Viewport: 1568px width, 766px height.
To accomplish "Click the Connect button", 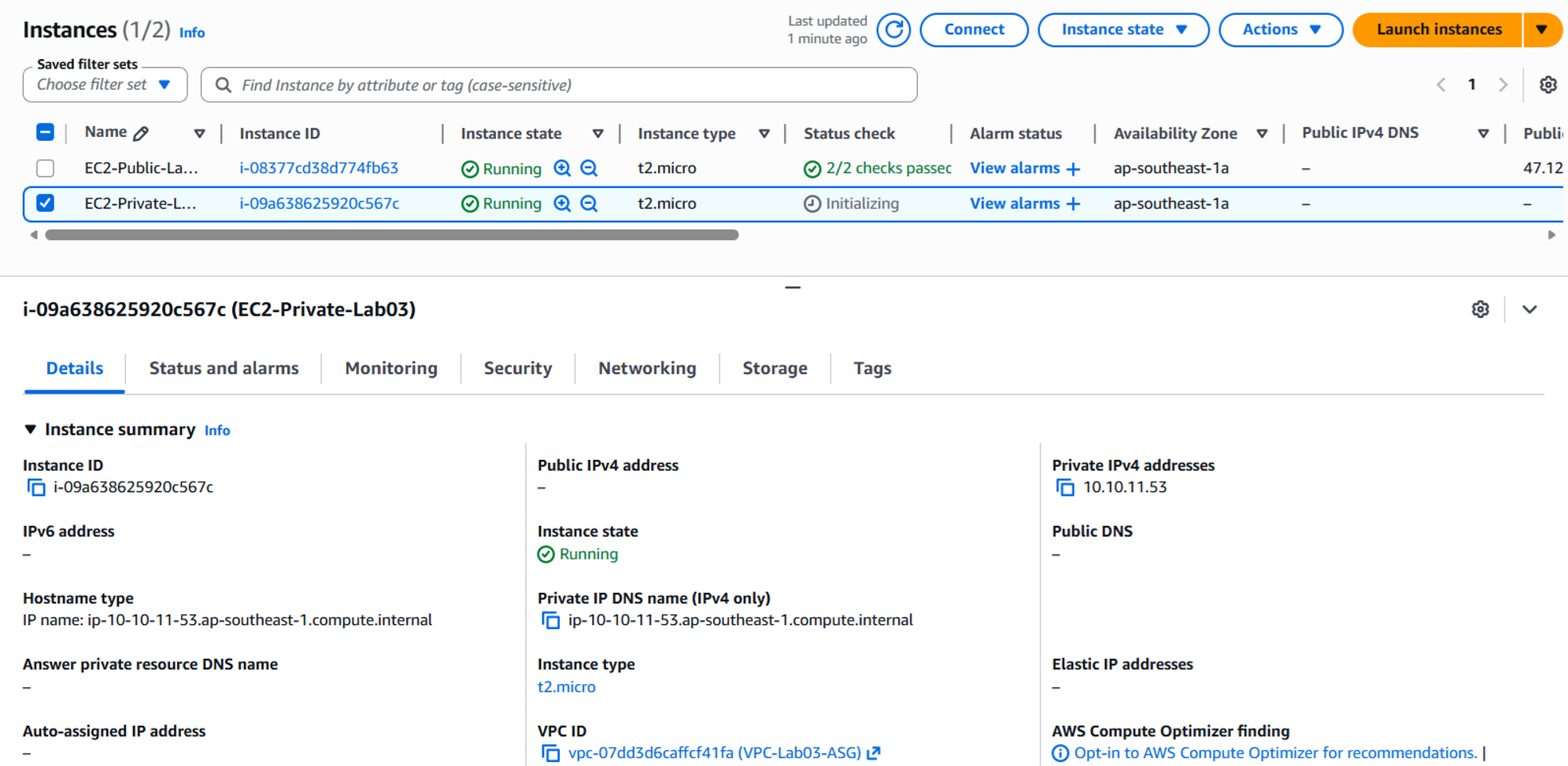I will tap(974, 30).
